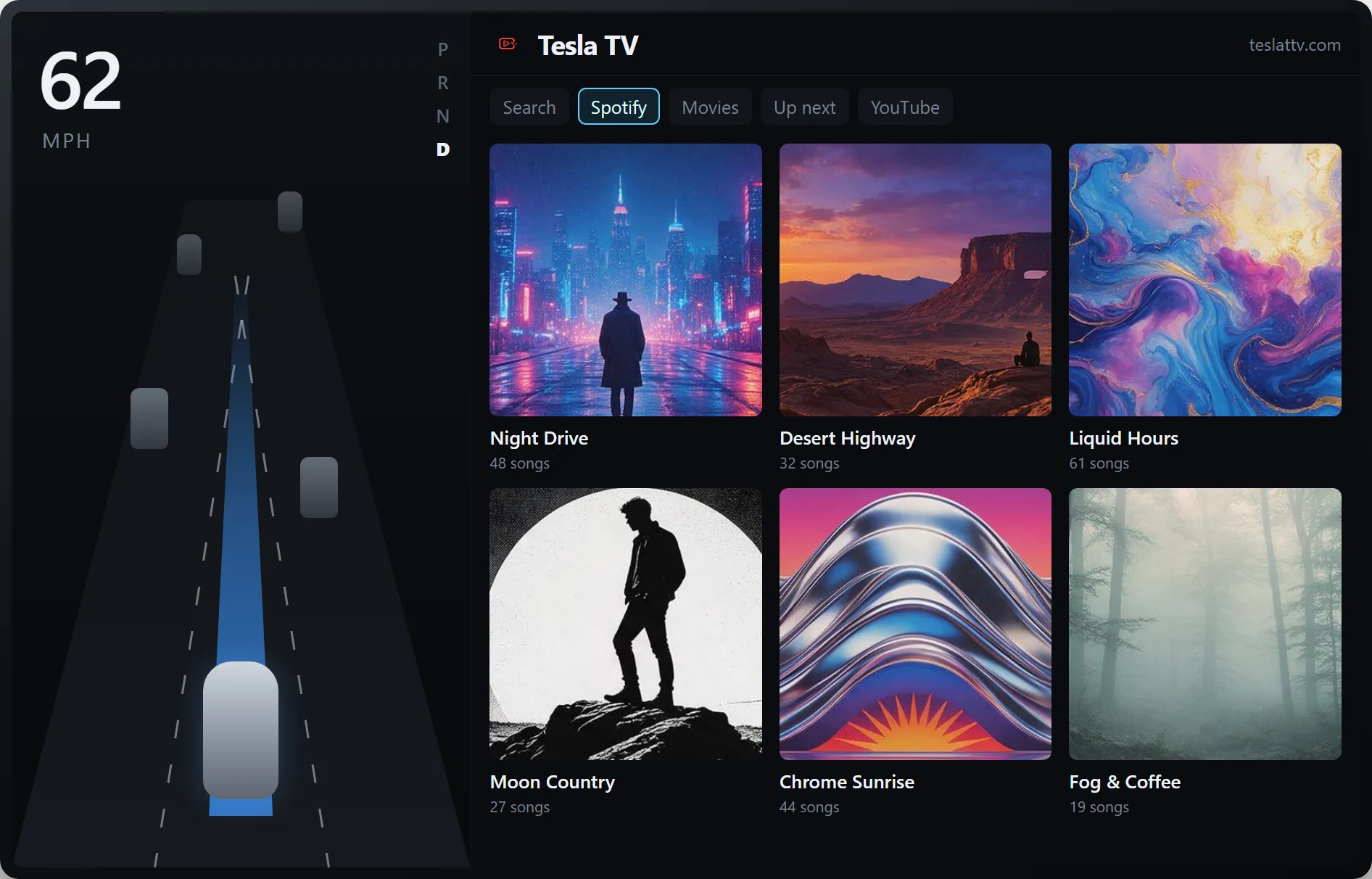1372x879 pixels.
Task: Play the Night Drive playlist cover
Action: coord(626,280)
